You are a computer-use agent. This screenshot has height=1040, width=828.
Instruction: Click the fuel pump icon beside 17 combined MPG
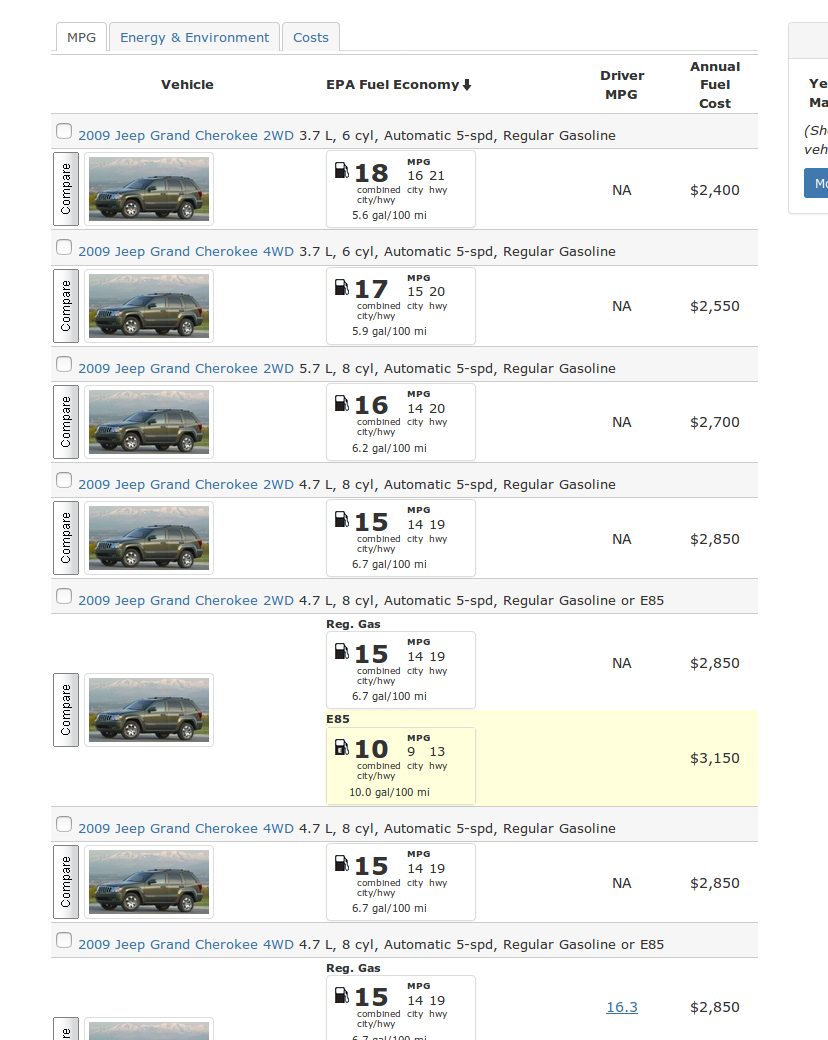click(342, 287)
